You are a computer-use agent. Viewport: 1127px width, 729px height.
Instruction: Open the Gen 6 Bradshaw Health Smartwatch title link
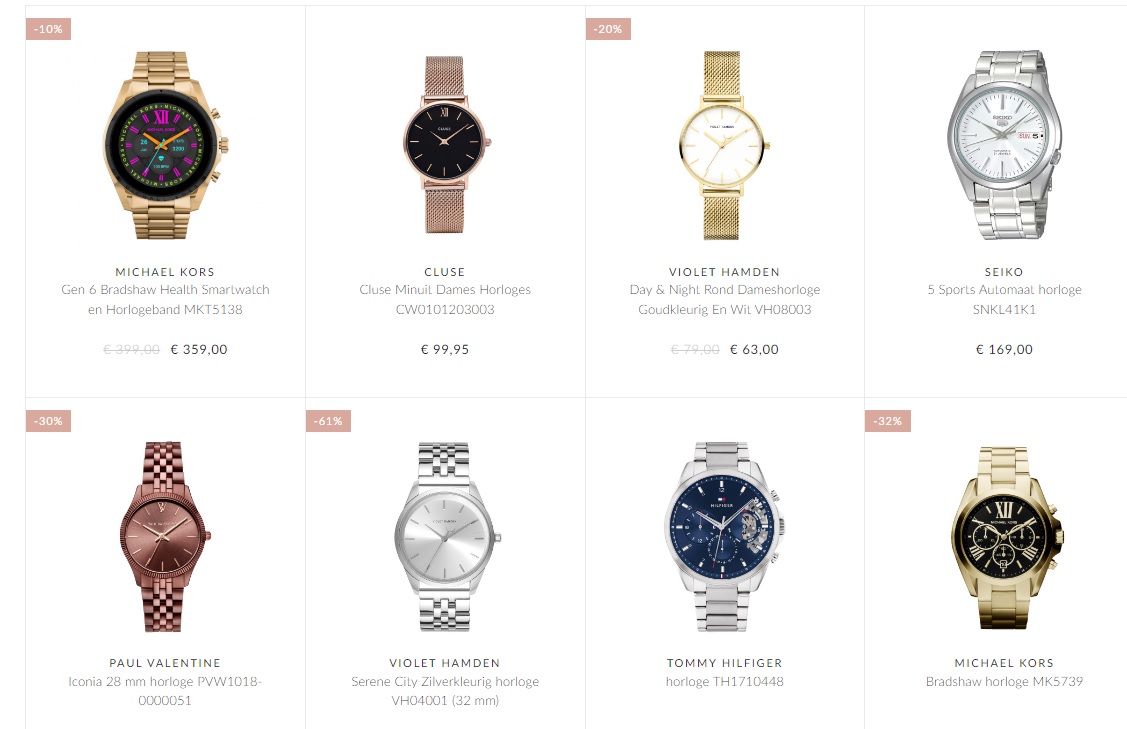click(165, 300)
